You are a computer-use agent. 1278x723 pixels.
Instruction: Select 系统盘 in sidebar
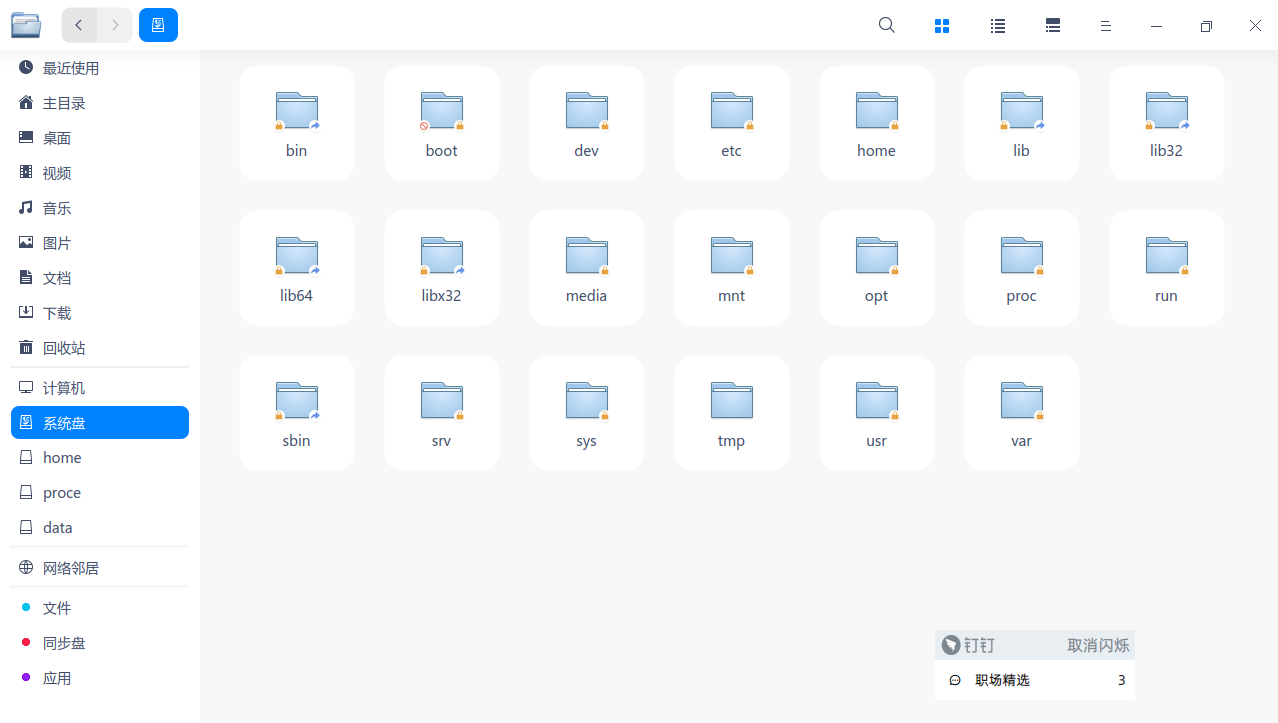click(100, 422)
